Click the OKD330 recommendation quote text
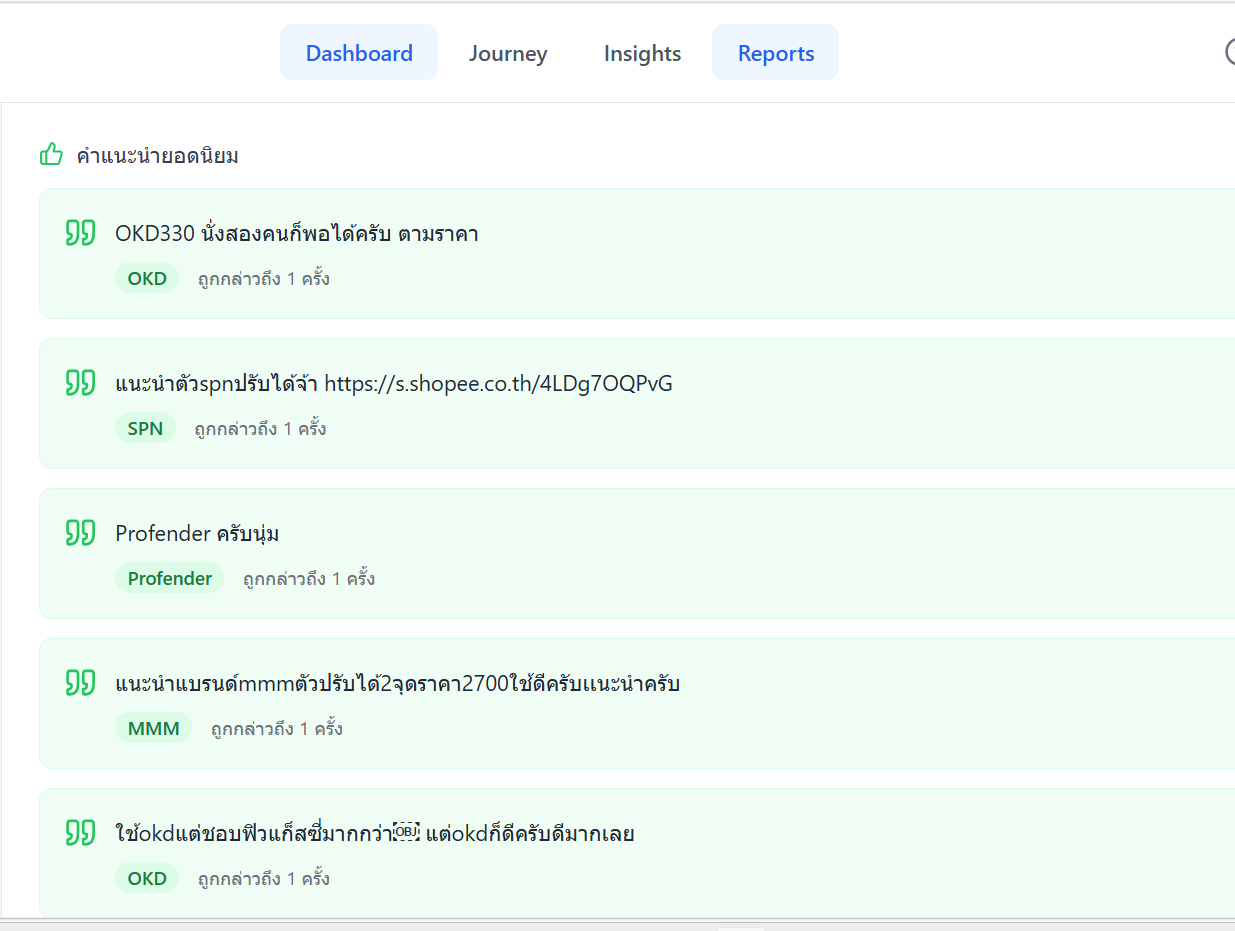This screenshot has width=1235, height=931. 296,234
